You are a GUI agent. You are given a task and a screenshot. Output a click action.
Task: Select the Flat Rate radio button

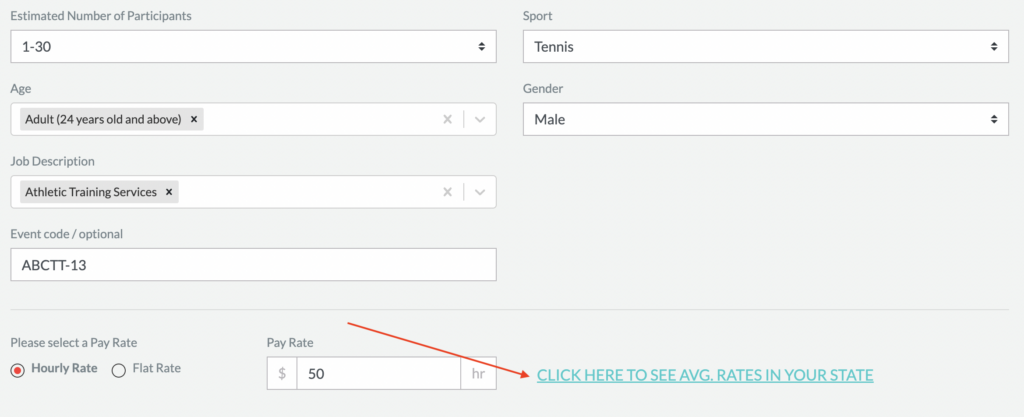coord(119,370)
